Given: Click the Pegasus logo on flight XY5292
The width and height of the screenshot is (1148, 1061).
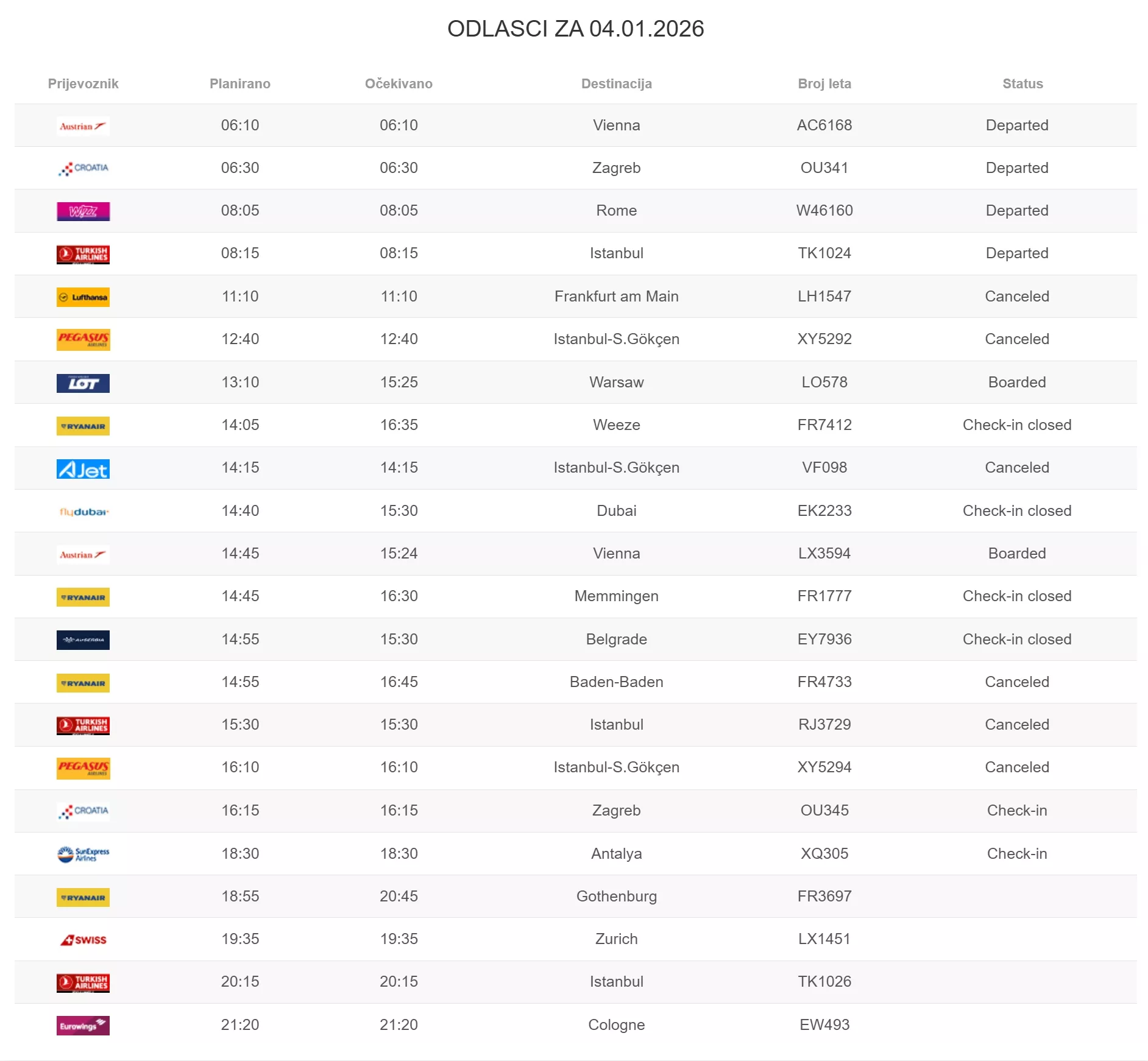Looking at the screenshot, I should click(x=83, y=340).
